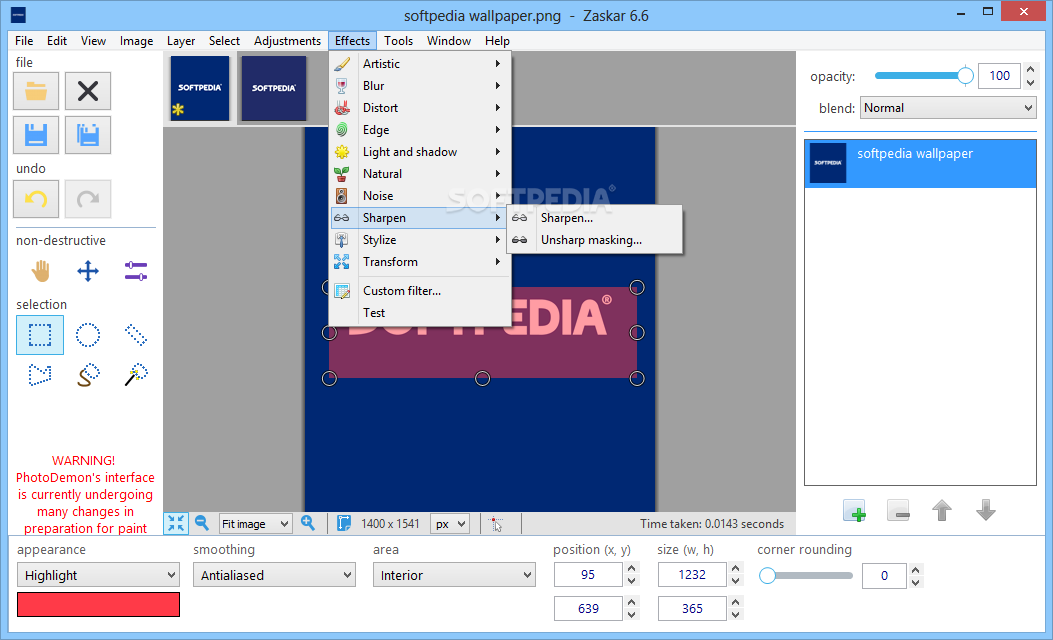The image size is (1053, 640).
Task: Move layer down with down arrow
Action: pyautogui.click(x=986, y=510)
